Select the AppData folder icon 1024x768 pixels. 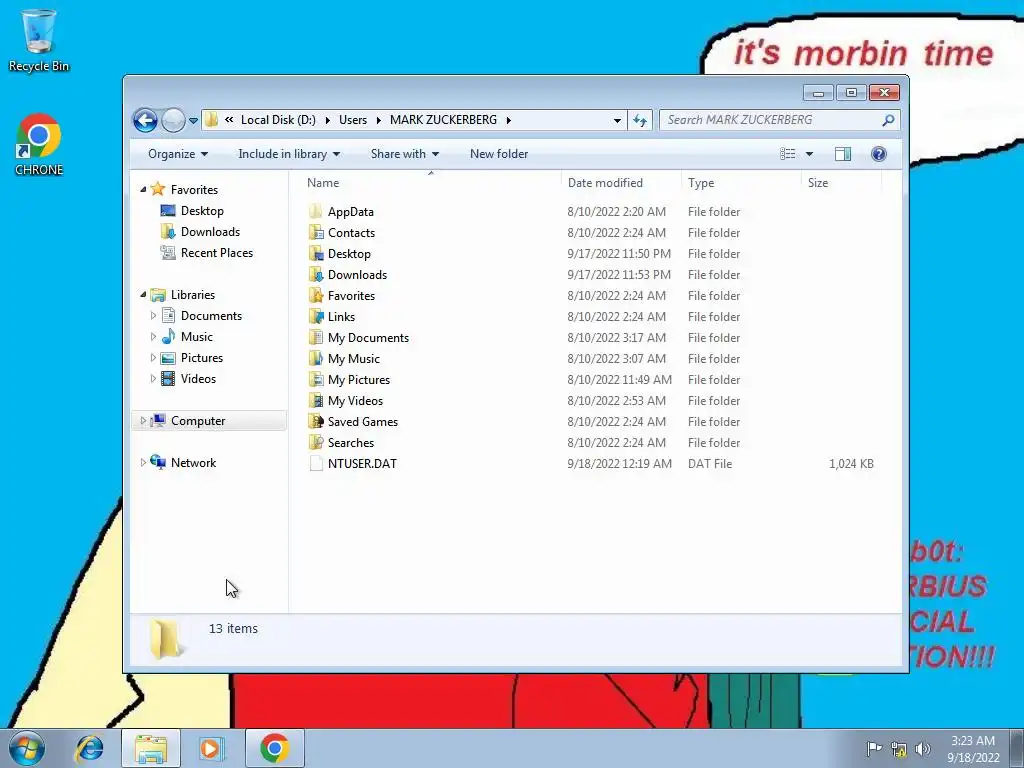[316, 212]
